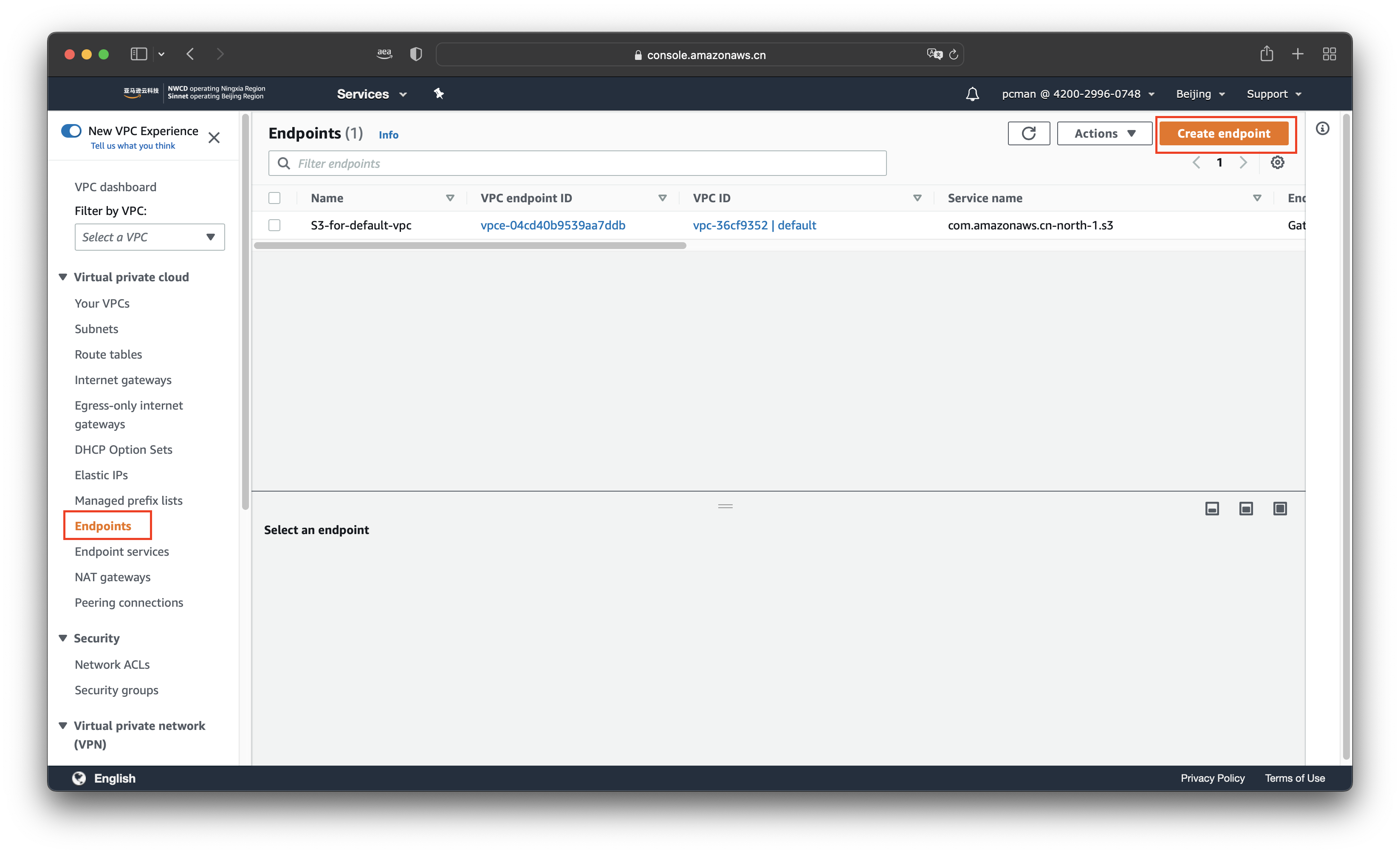
Task: Go to Route tables
Action: (108, 354)
